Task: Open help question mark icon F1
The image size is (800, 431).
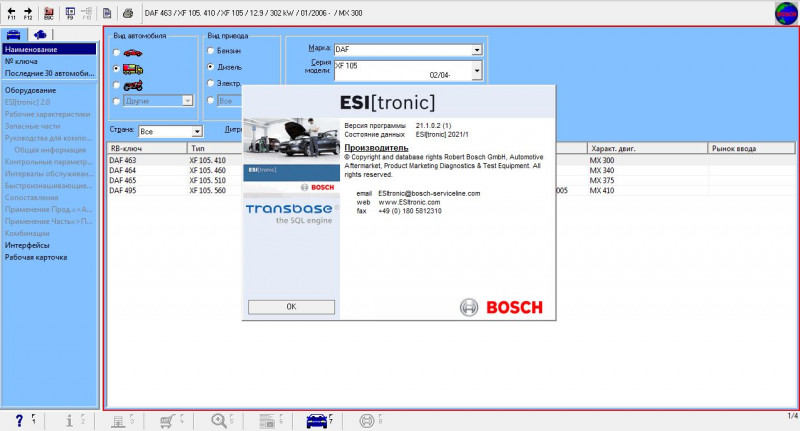Action: click(19, 420)
